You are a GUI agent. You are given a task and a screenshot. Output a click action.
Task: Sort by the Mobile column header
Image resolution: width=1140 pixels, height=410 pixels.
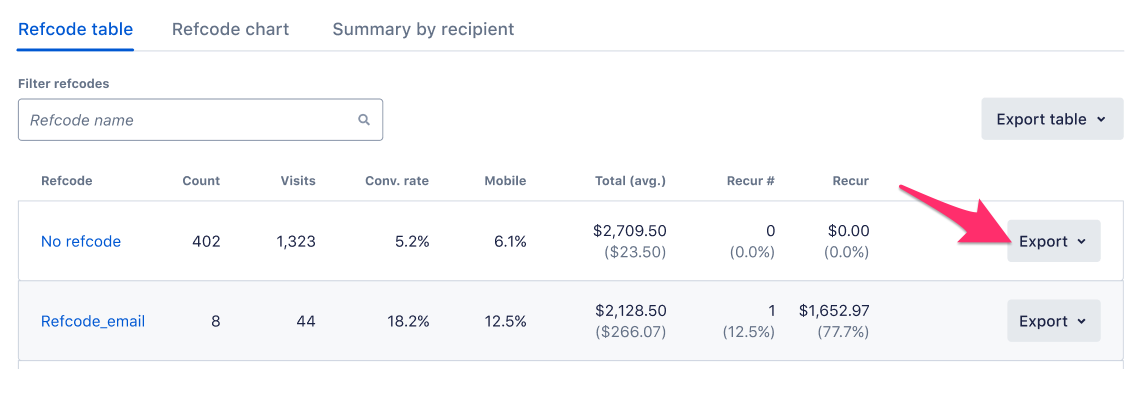click(x=505, y=181)
